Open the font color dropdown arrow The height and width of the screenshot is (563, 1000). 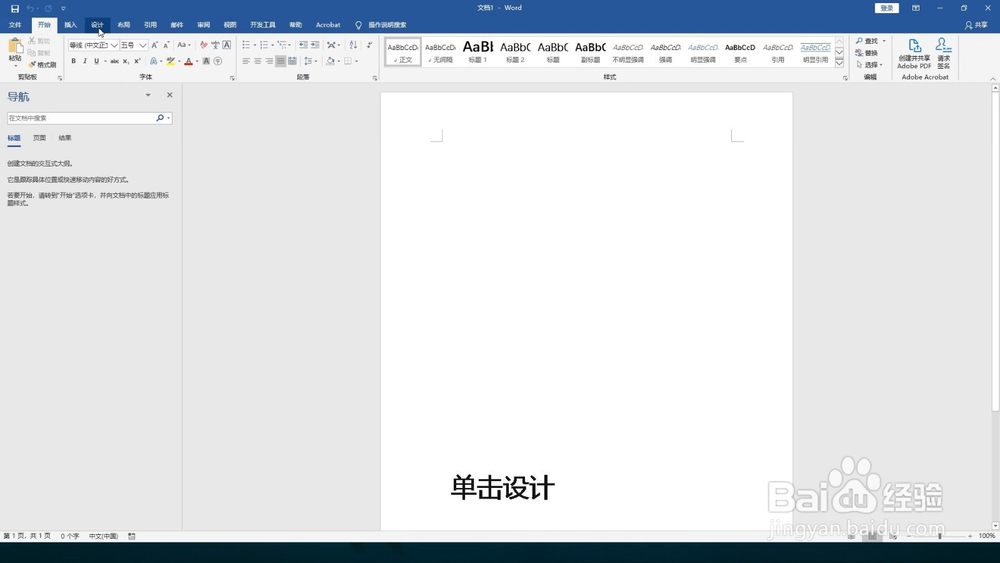(x=197, y=61)
